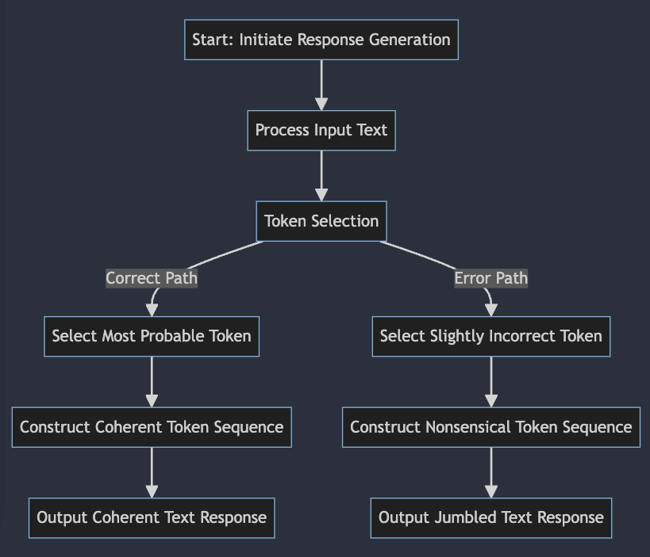Click the Select Slightly Incorrect Token node
Screen dimensions: 650x557
coord(491,336)
